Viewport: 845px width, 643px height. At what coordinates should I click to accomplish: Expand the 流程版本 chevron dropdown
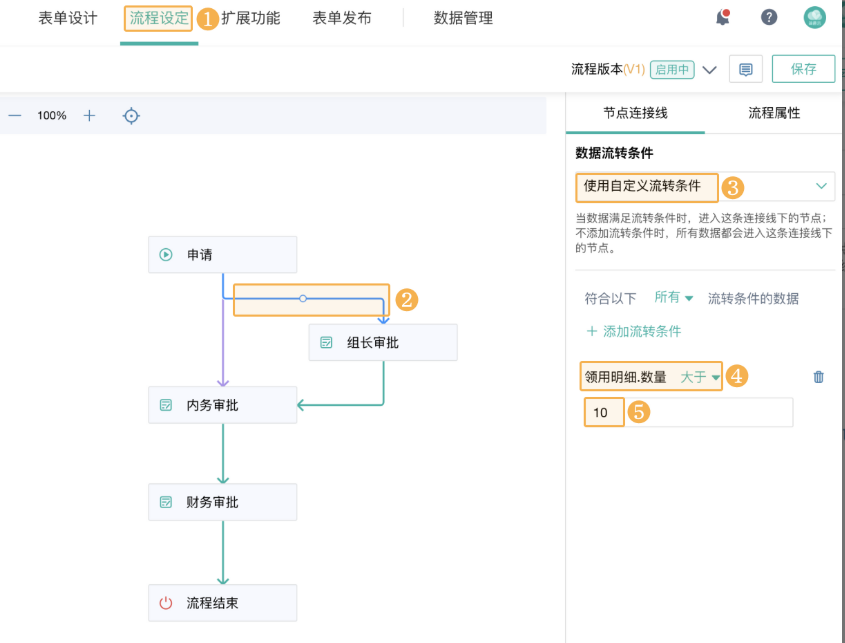[710, 70]
